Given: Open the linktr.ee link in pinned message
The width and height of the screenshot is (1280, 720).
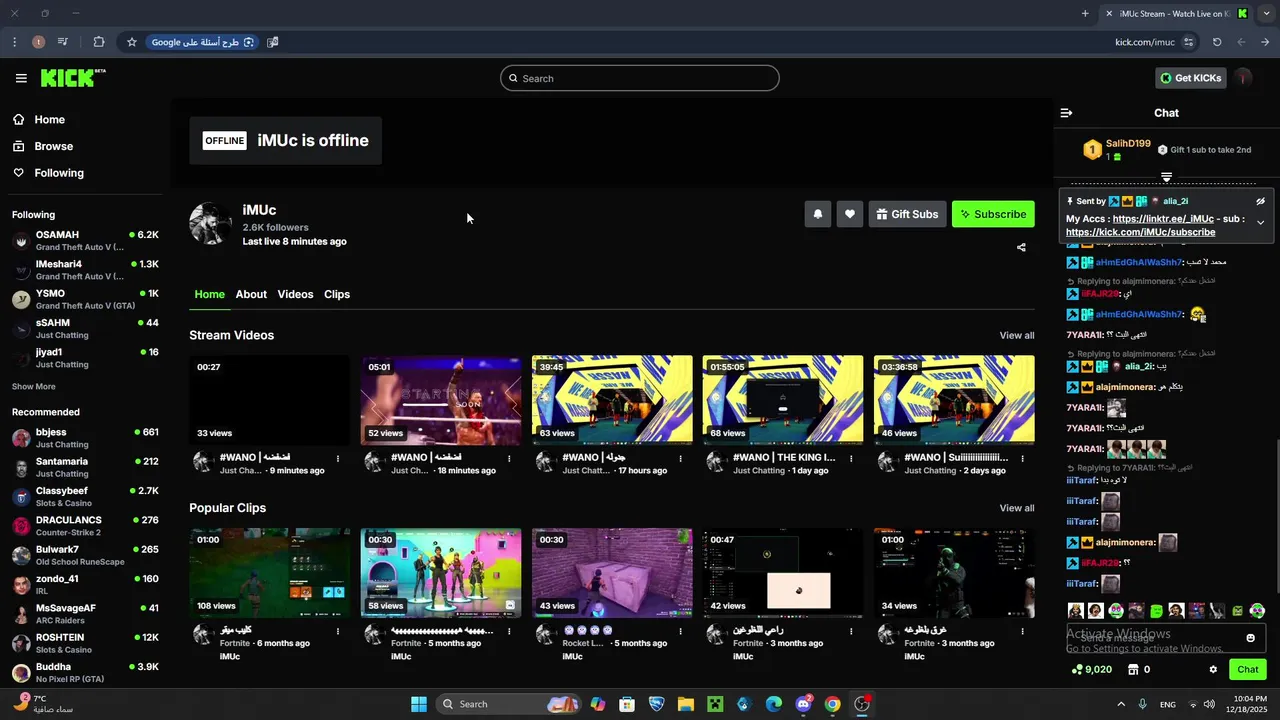Looking at the screenshot, I should 1163,219.
